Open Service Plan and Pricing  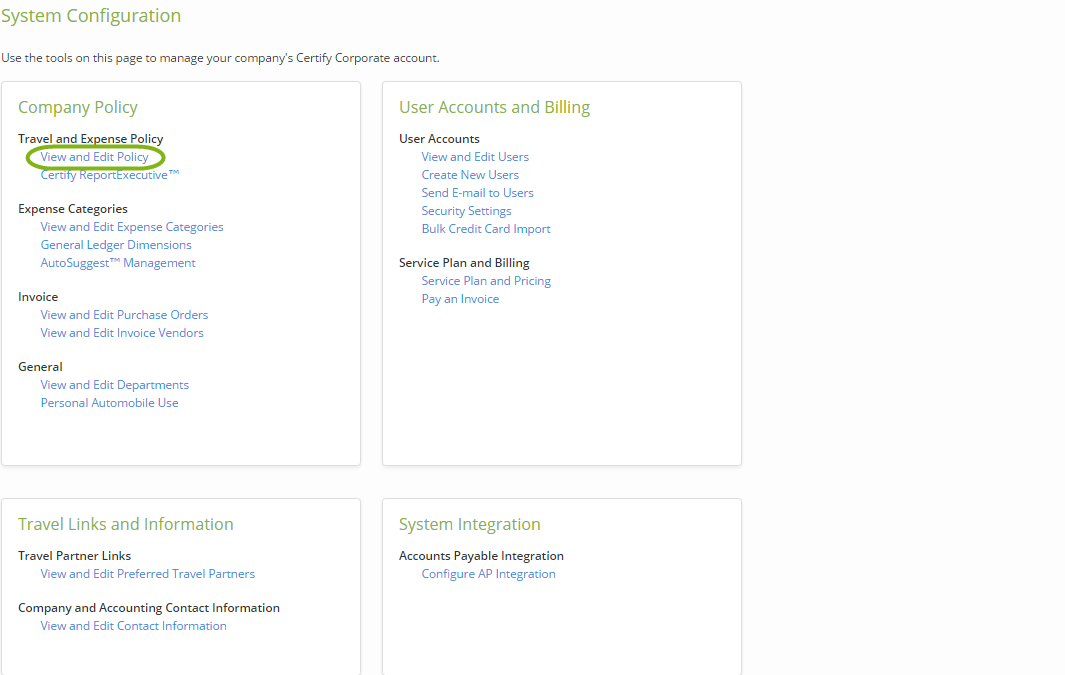point(485,280)
